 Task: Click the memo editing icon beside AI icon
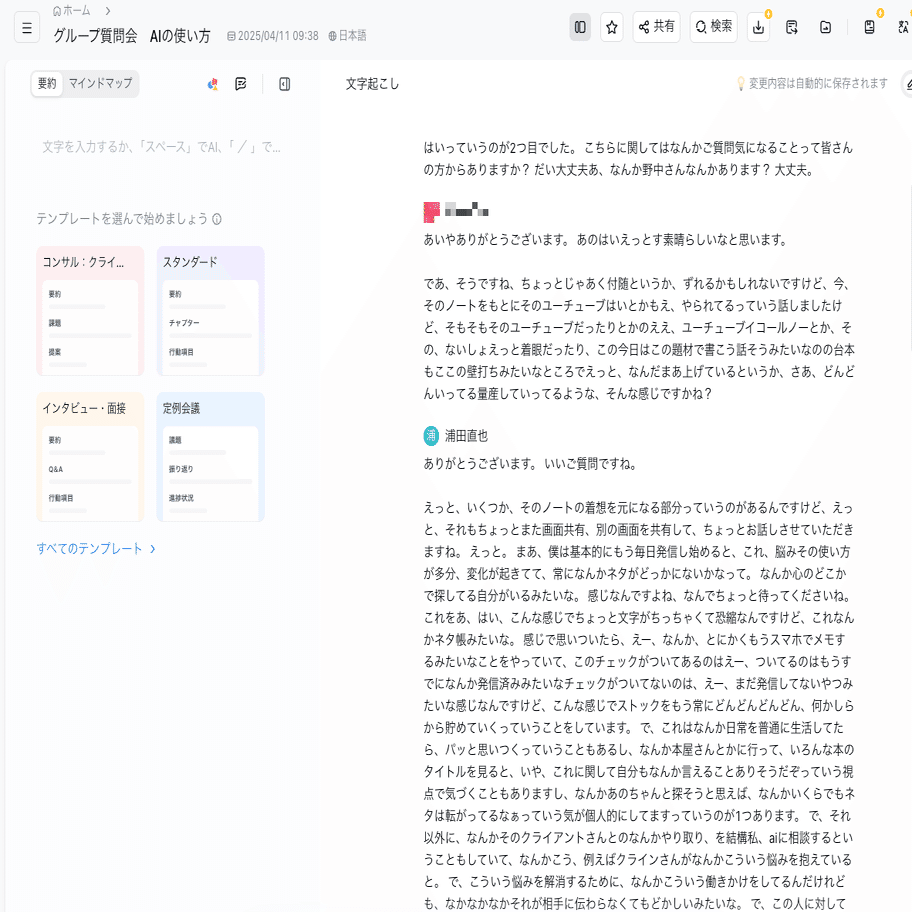click(x=239, y=84)
